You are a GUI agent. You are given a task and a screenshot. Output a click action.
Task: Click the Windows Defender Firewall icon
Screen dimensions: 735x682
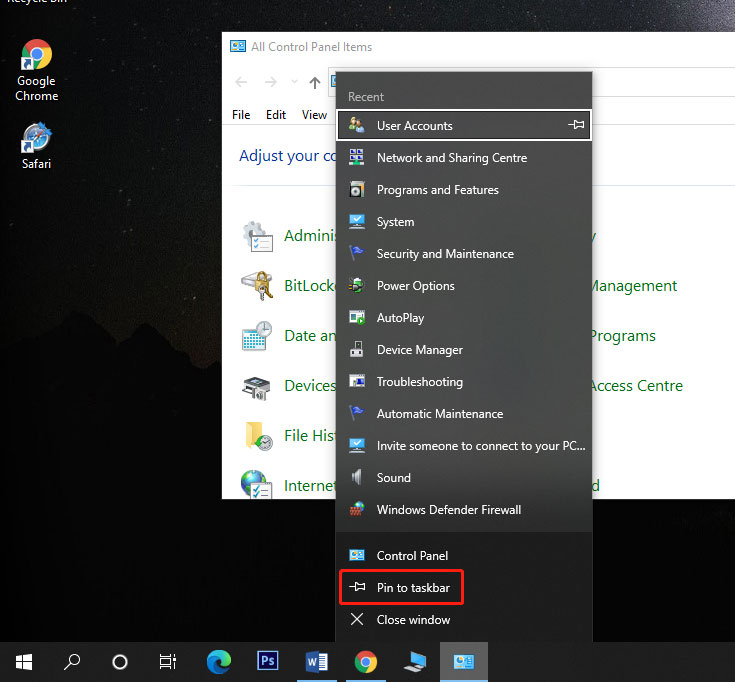[x=357, y=509]
